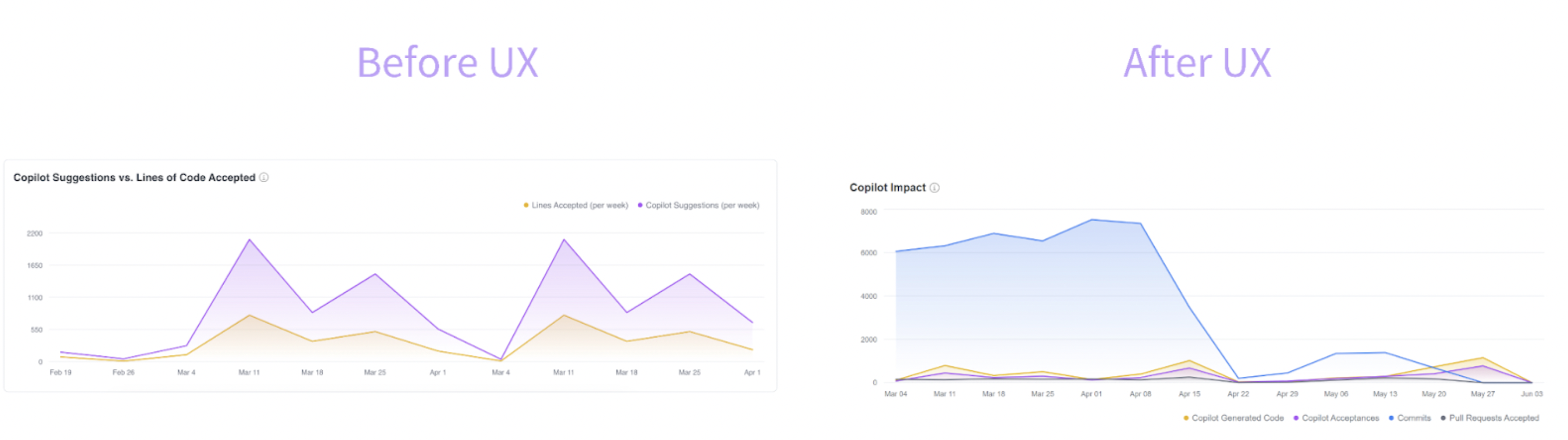Screen dimensions: 1568x440
Task: Toggle the Copilot Acceptances legend label
Action: coord(1341,418)
